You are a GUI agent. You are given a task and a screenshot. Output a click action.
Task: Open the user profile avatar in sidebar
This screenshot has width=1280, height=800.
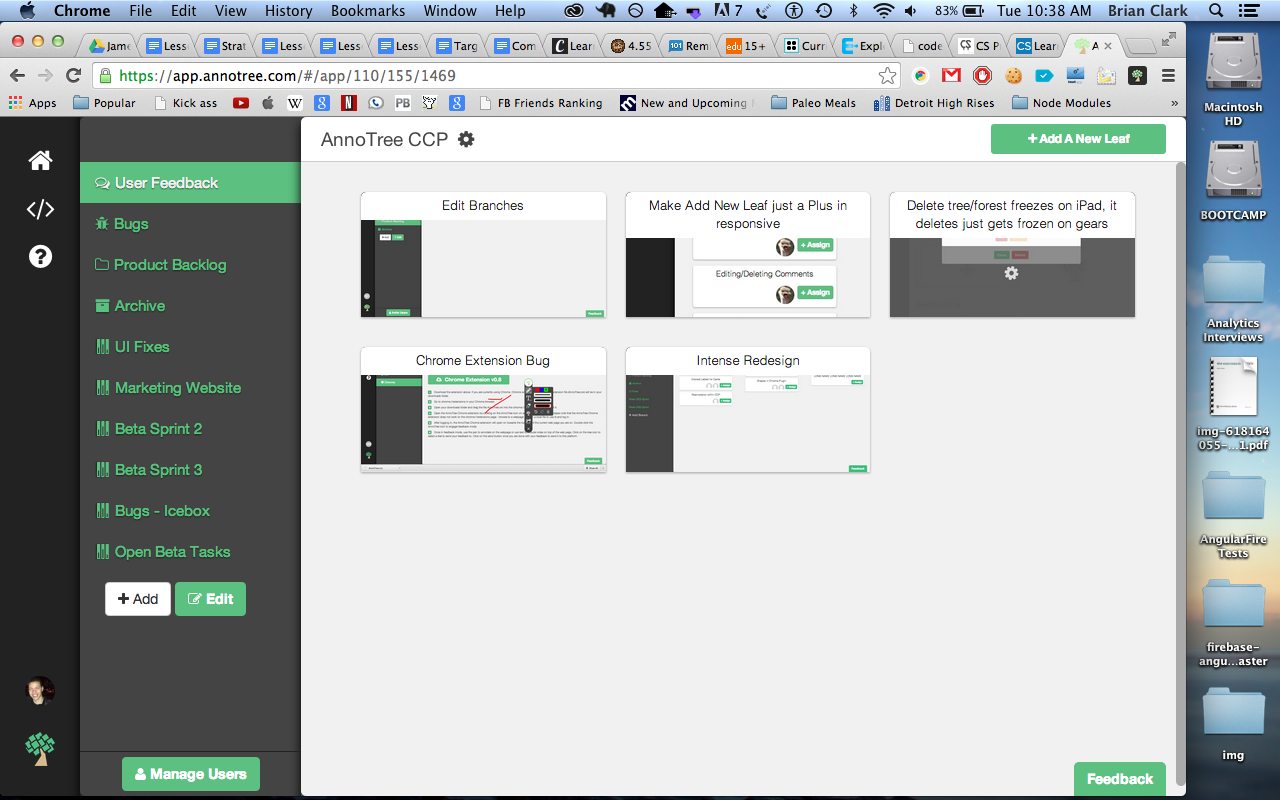[x=40, y=691]
